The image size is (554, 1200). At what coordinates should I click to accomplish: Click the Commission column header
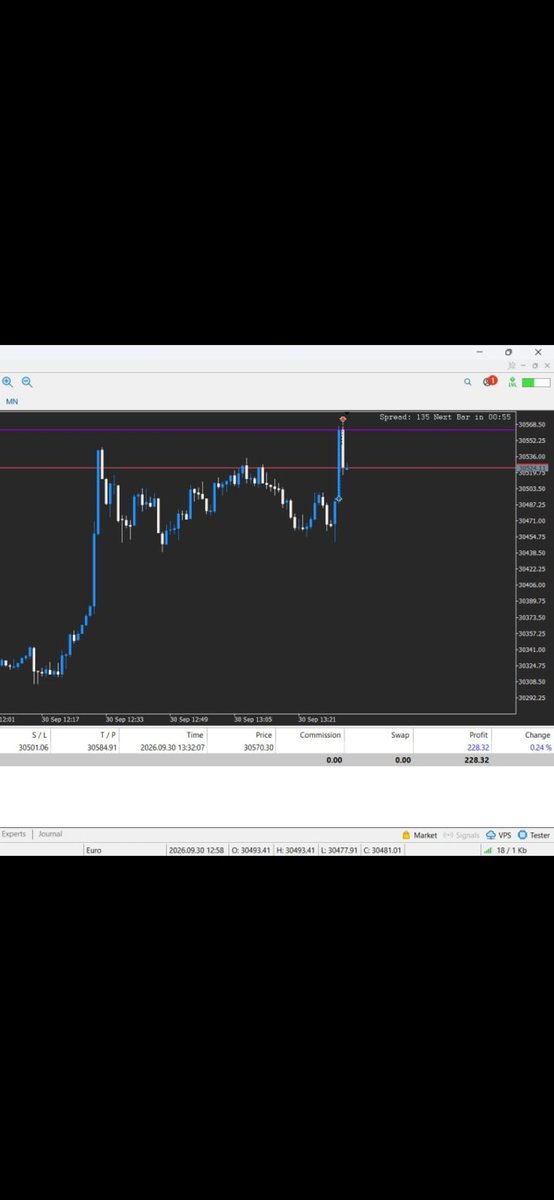point(321,735)
